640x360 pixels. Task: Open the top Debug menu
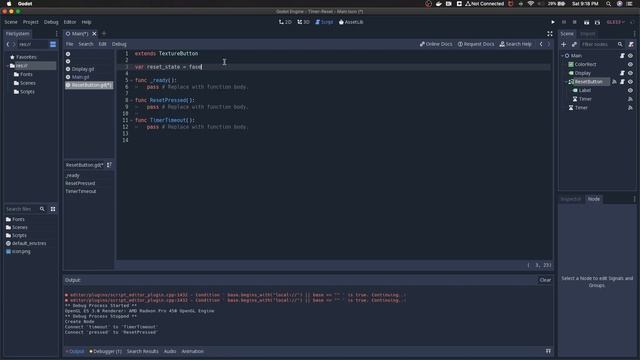coord(51,22)
